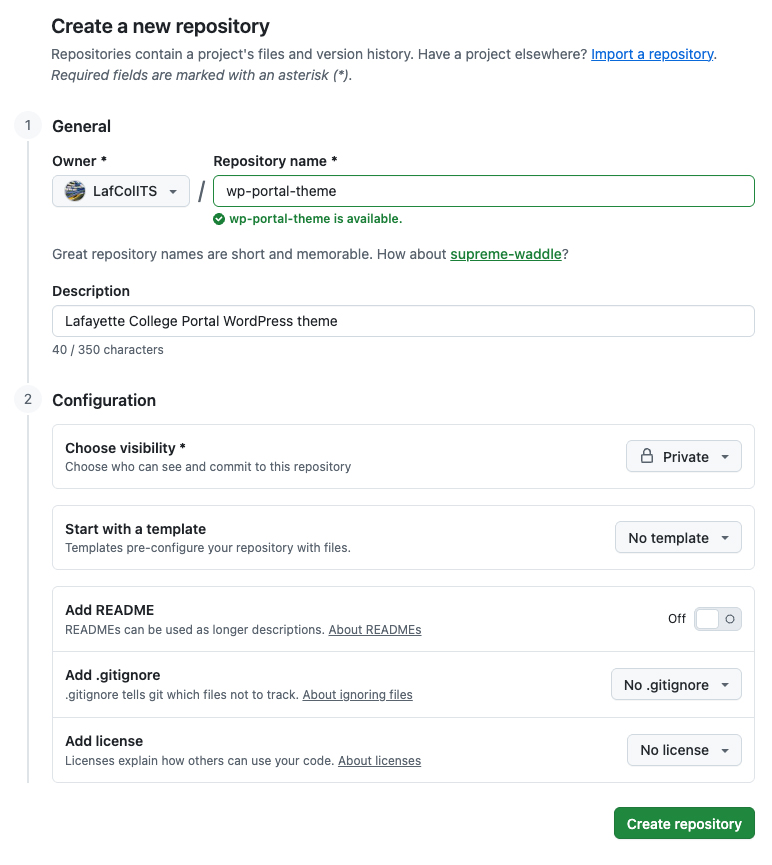
Task: Open the About READMEs link
Action: (x=374, y=629)
